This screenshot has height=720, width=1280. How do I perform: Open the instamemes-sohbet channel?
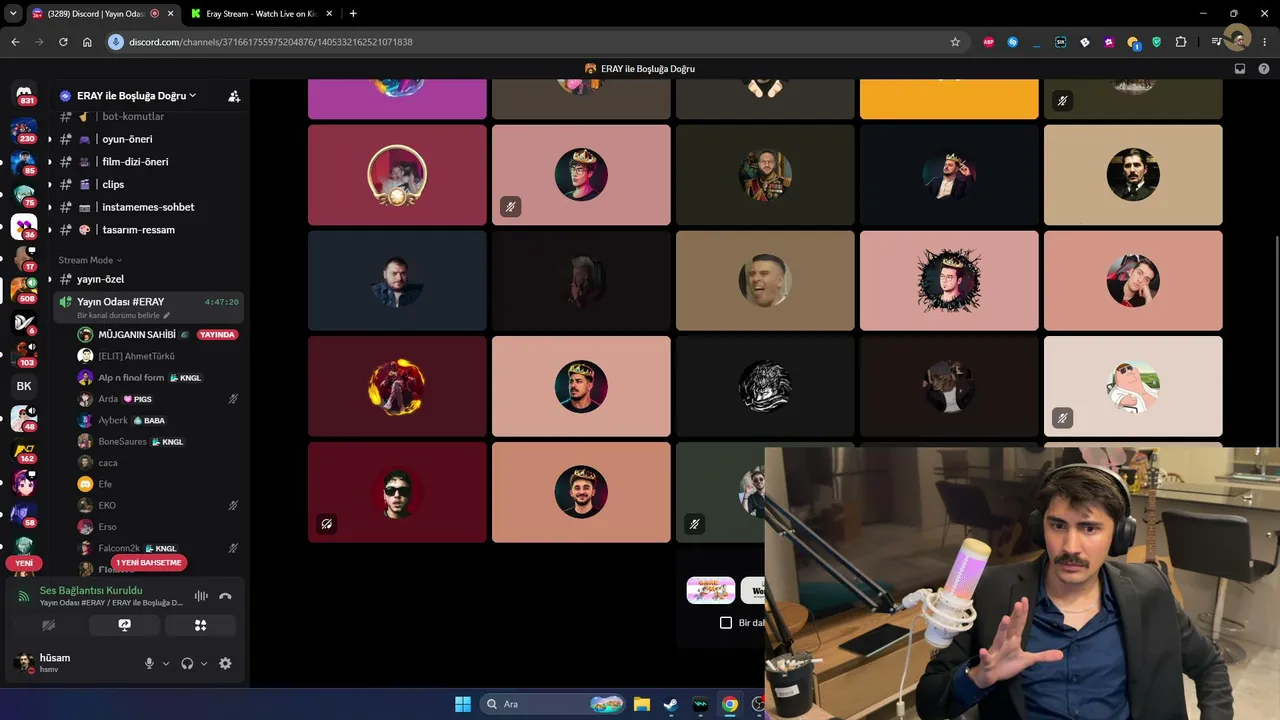tap(148, 207)
